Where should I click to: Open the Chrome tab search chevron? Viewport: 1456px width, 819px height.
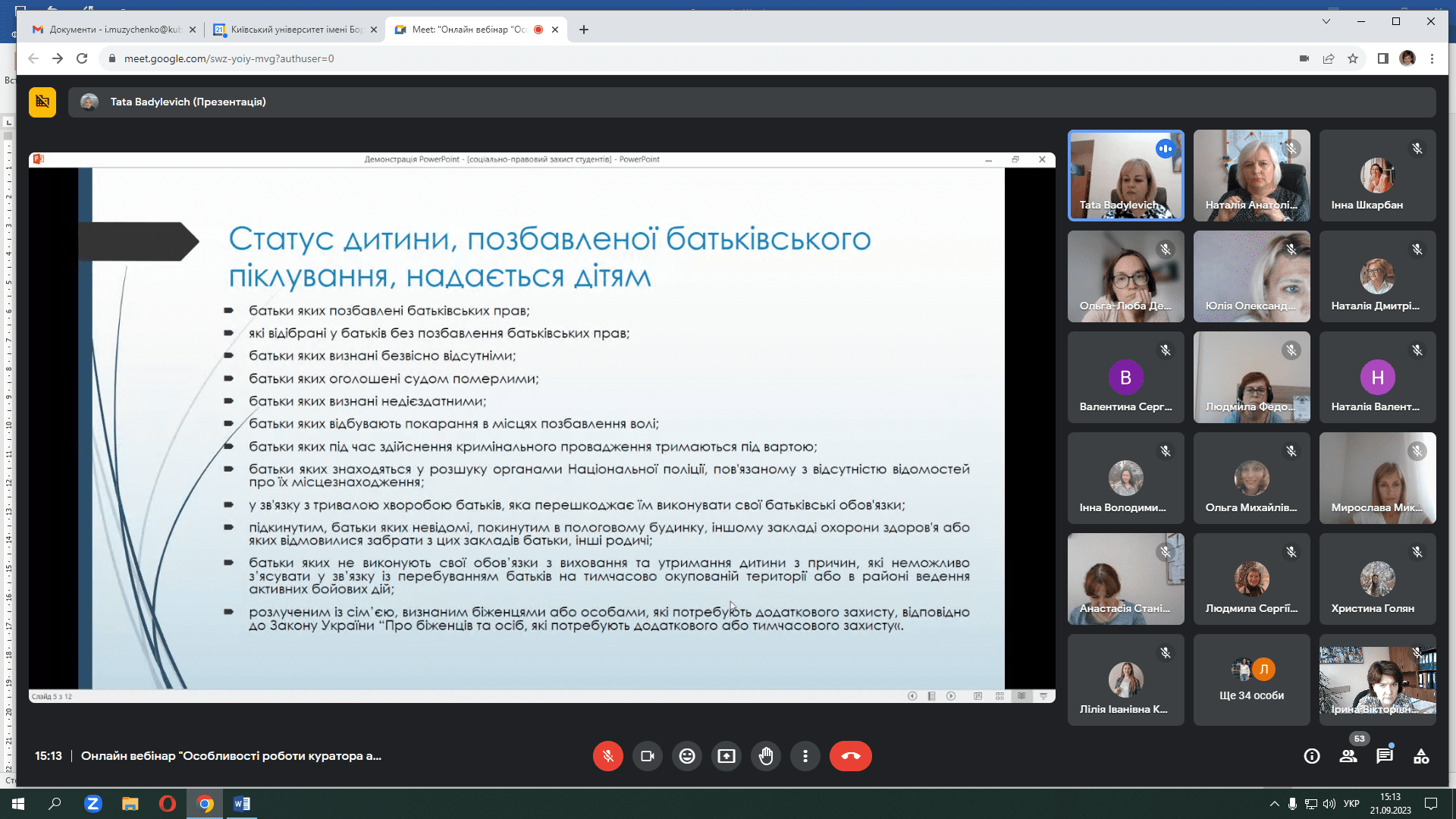1326,23
